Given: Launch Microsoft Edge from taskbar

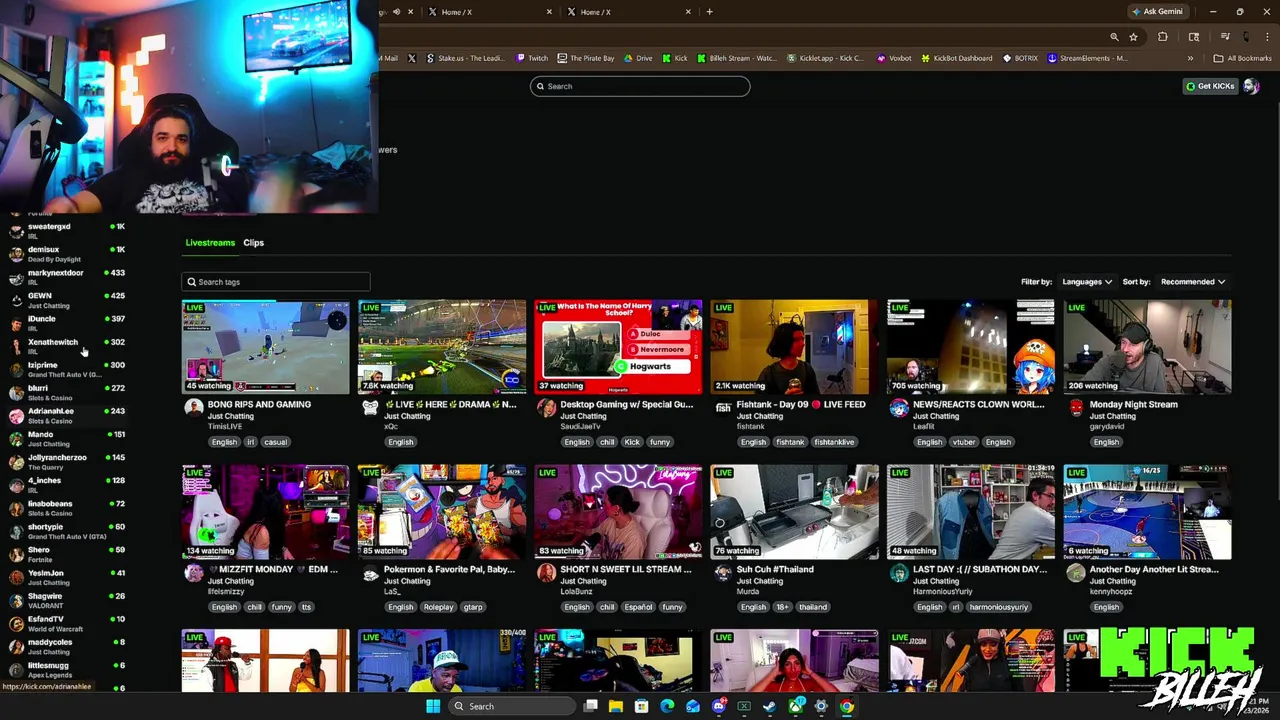Looking at the screenshot, I should point(667,706).
